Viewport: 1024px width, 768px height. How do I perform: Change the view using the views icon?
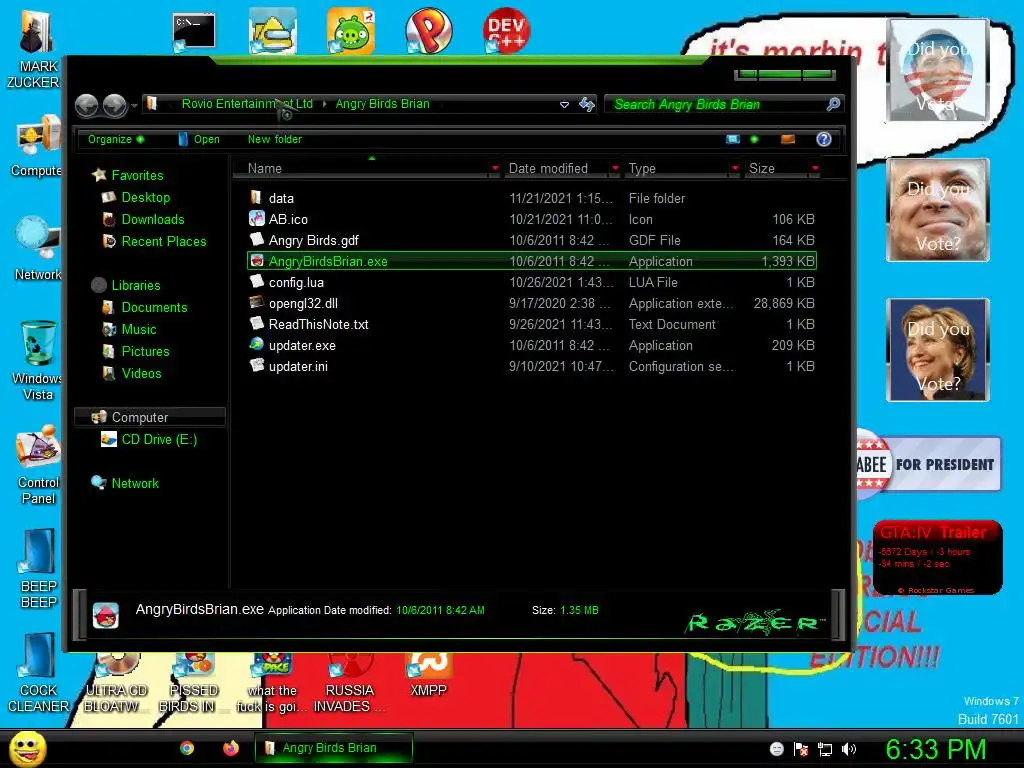pos(733,139)
